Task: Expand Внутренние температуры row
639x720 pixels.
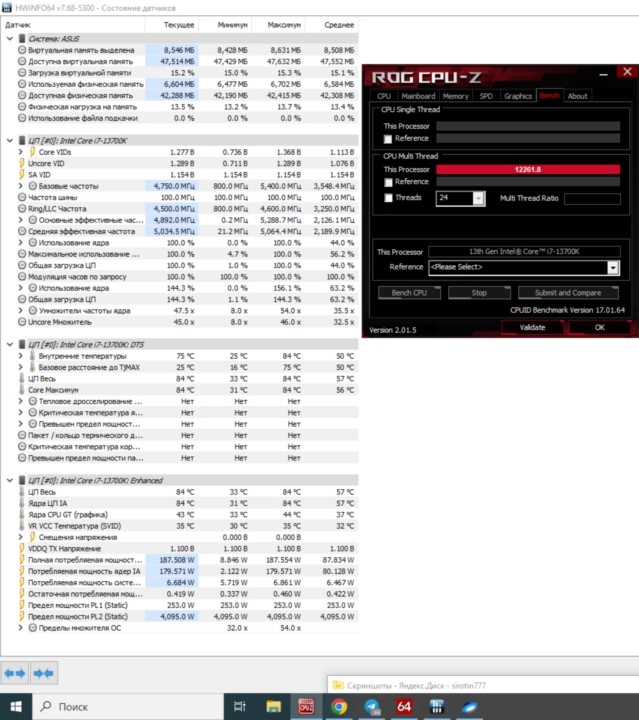Action: click(x=21, y=356)
